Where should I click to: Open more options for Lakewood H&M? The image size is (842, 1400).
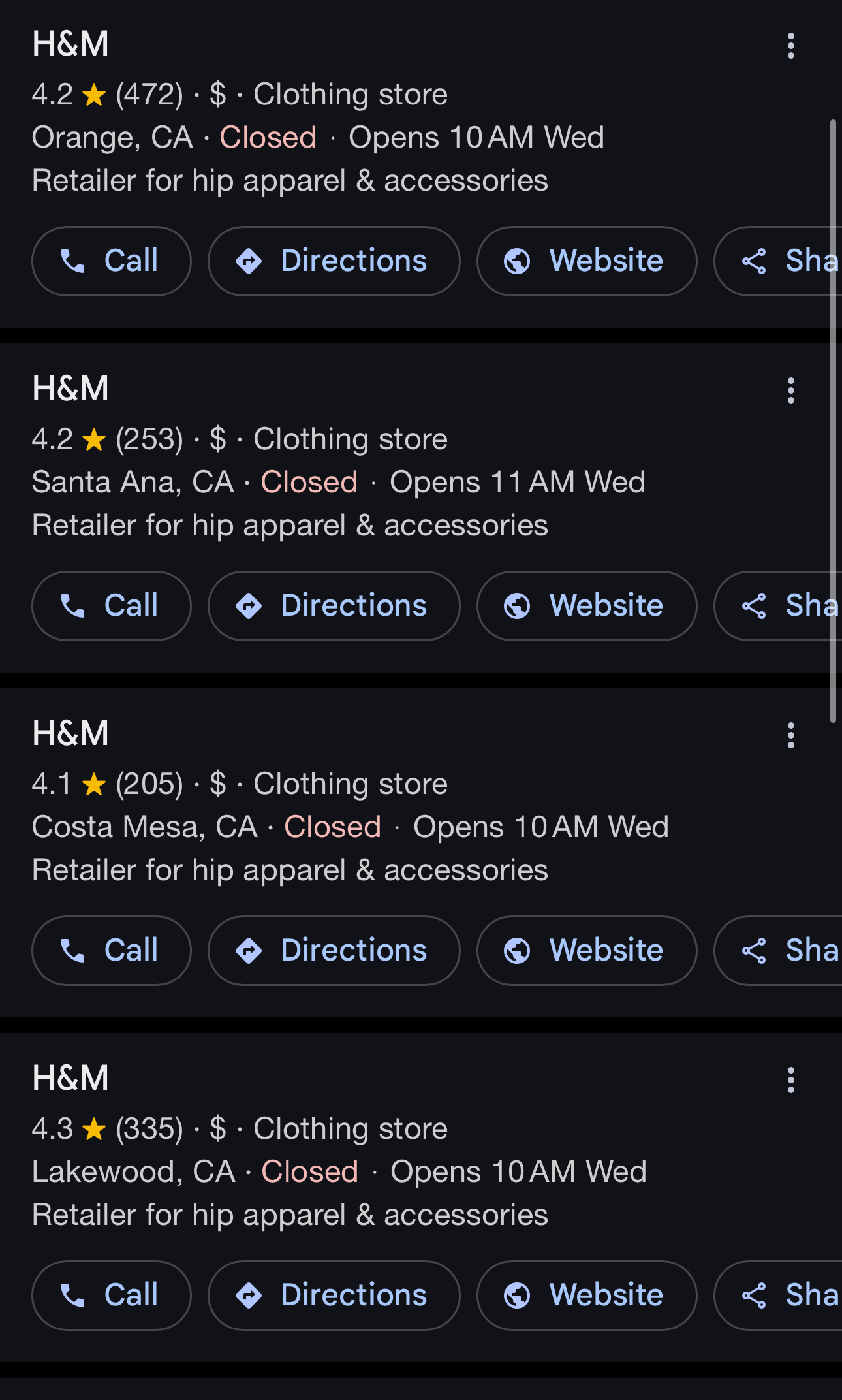point(790,1080)
